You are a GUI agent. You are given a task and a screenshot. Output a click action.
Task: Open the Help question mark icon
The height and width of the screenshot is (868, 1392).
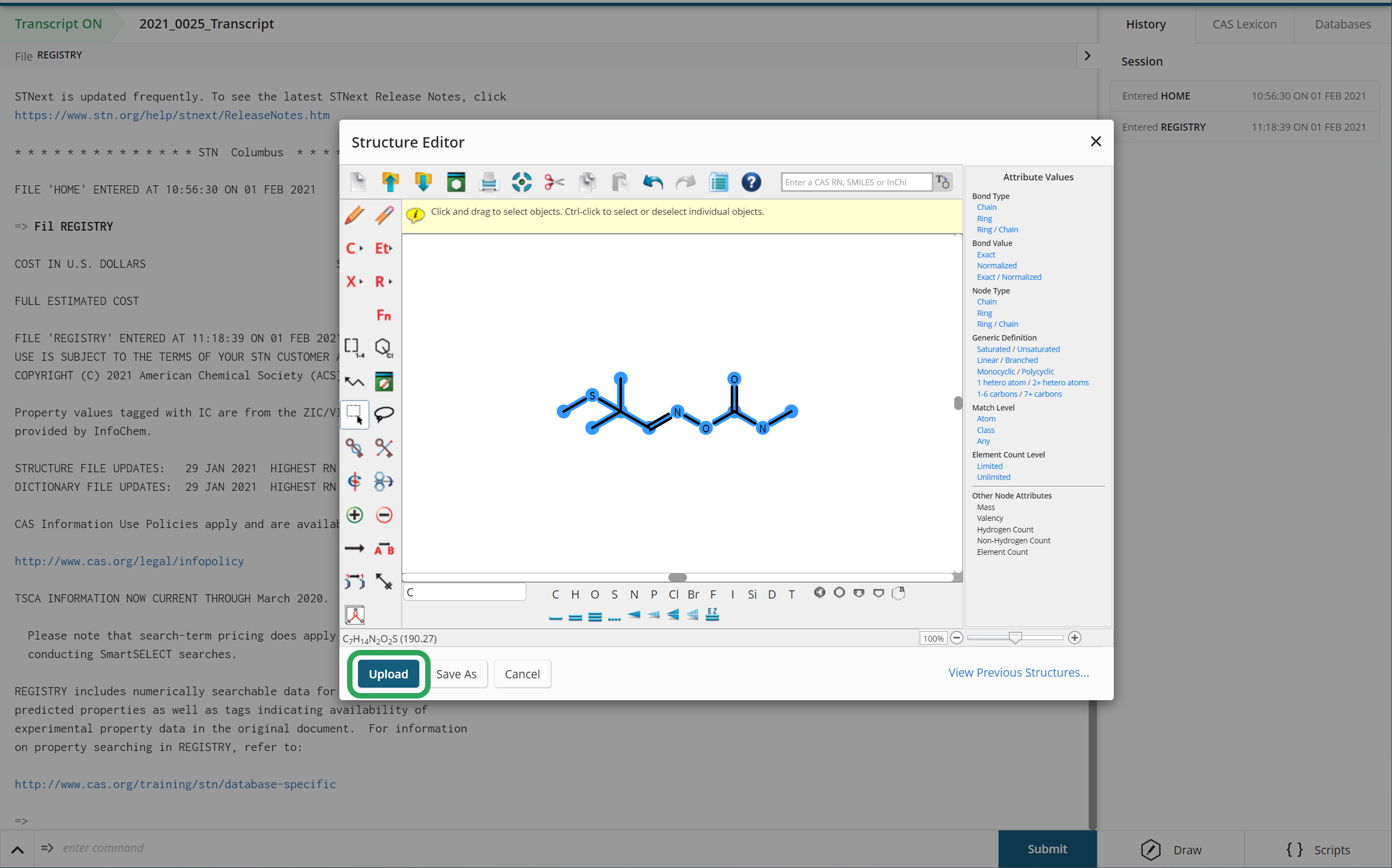(x=751, y=182)
